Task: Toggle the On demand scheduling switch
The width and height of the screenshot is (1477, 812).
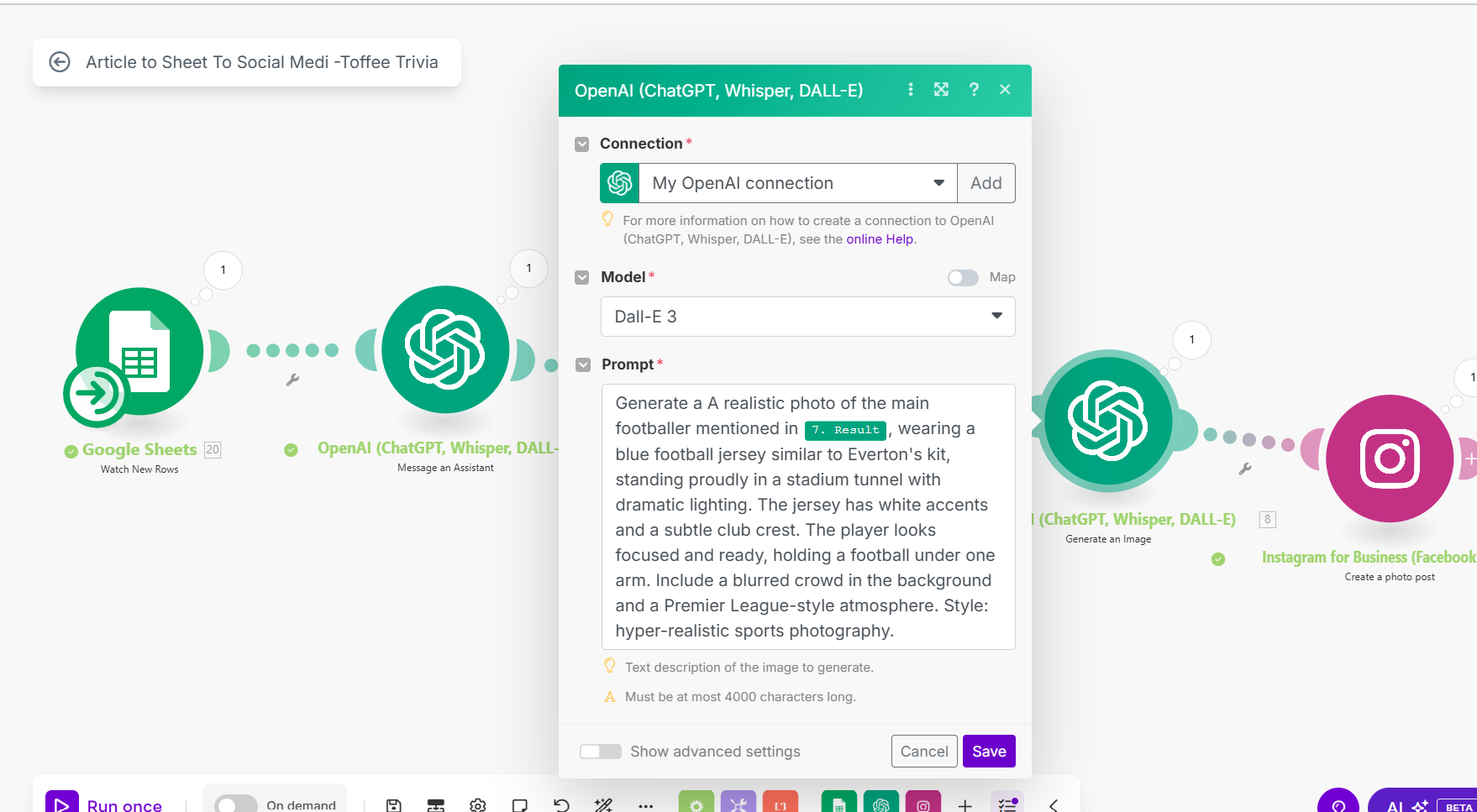Action: click(236, 805)
